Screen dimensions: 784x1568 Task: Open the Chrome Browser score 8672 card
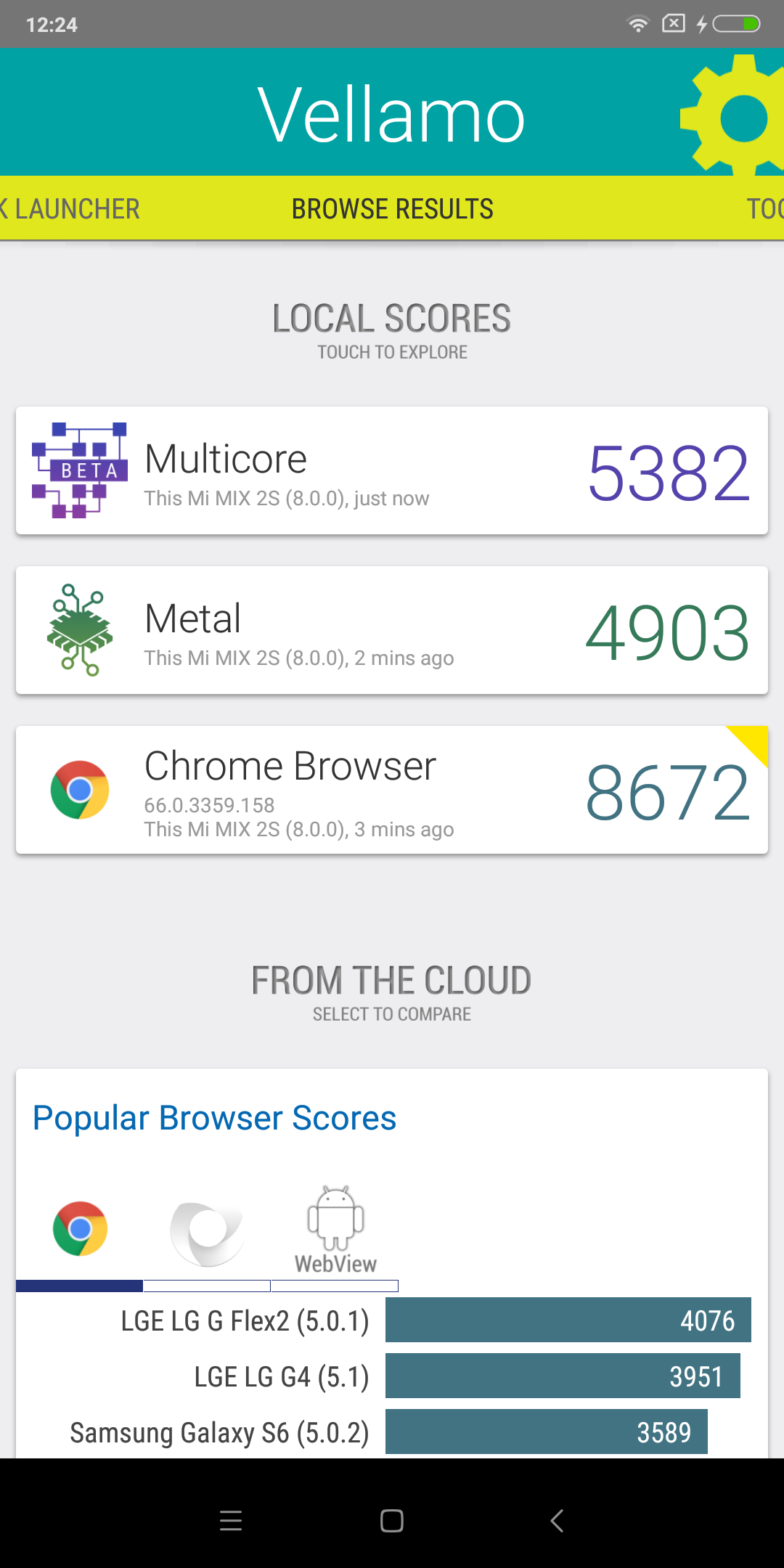click(392, 790)
